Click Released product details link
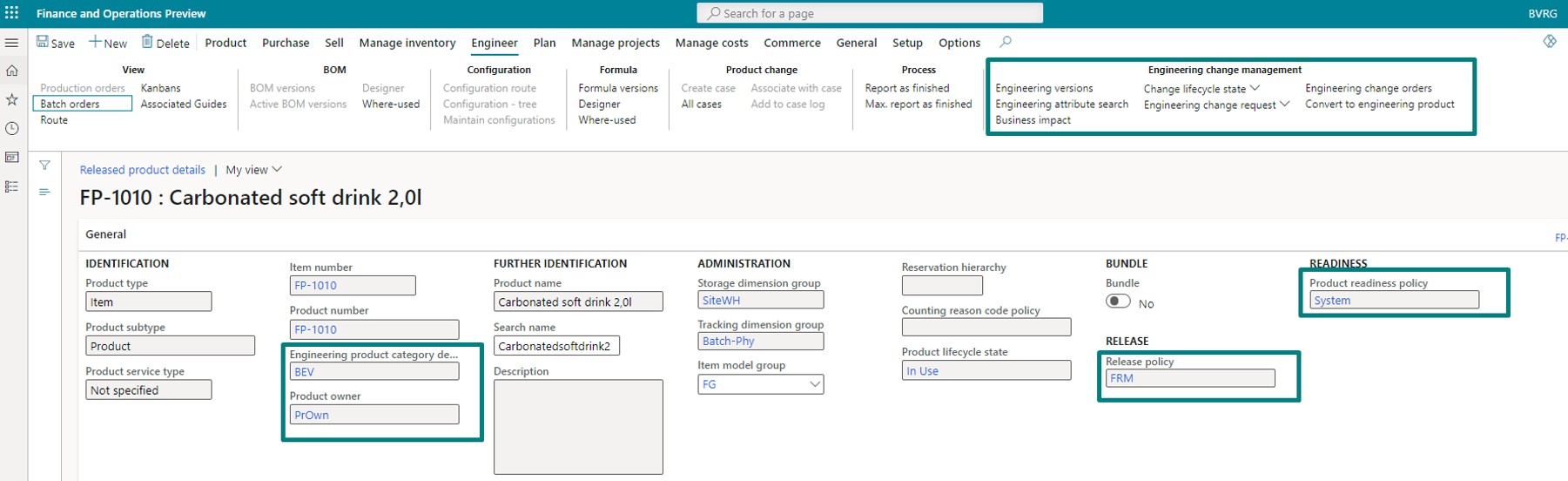Screen dimensions: 1568x481 pyautogui.click(x=143, y=170)
